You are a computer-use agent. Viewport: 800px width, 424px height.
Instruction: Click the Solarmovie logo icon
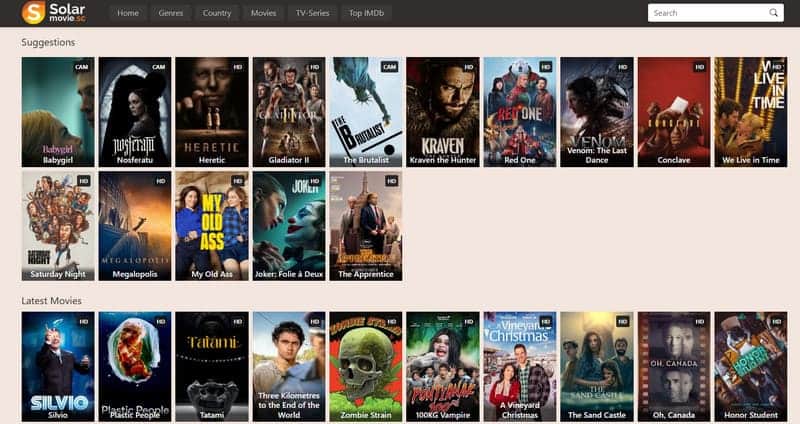click(x=34, y=13)
